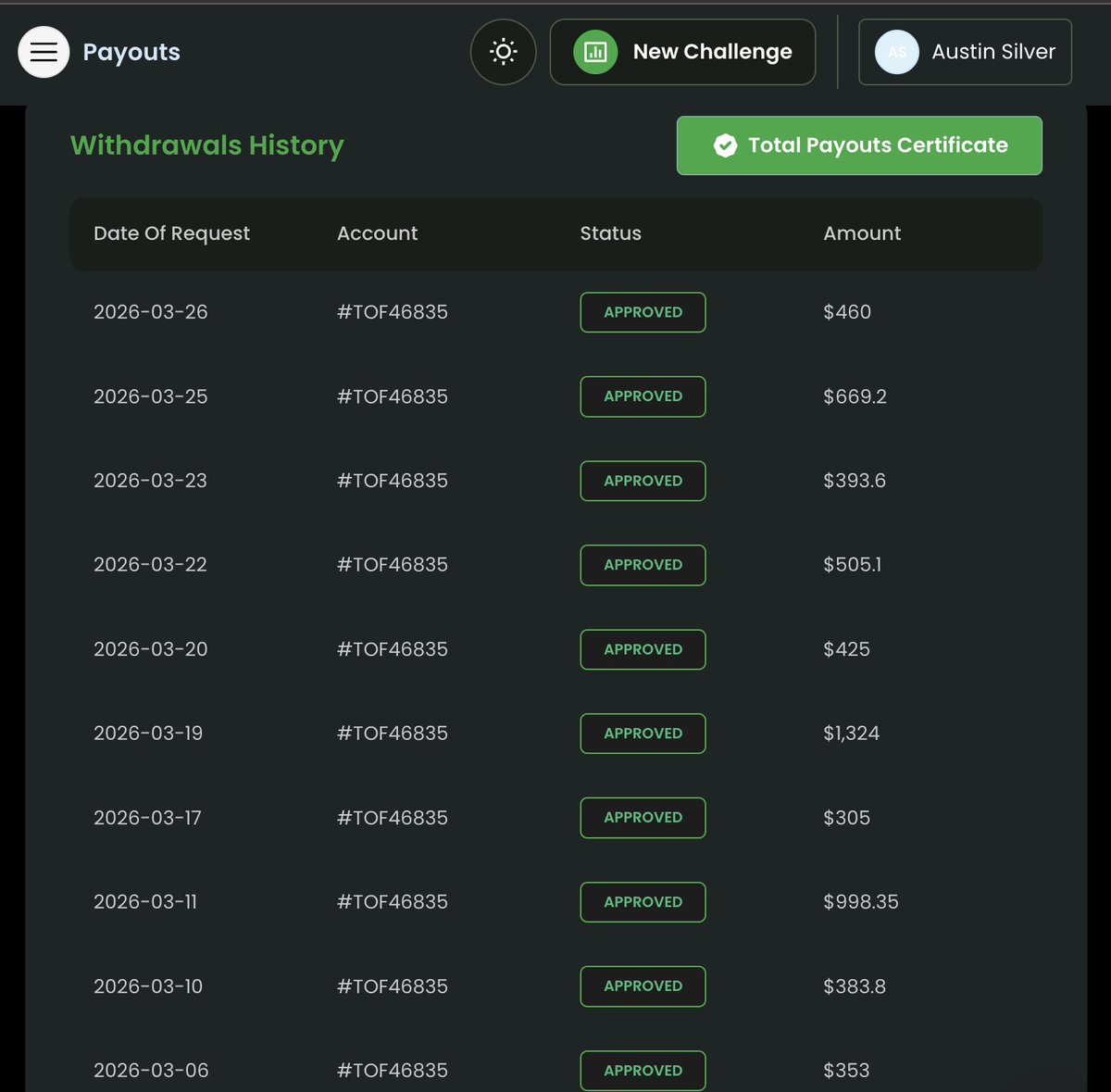Click the $425 amount
The width and height of the screenshot is (1111, 1092).
[847, 649]
